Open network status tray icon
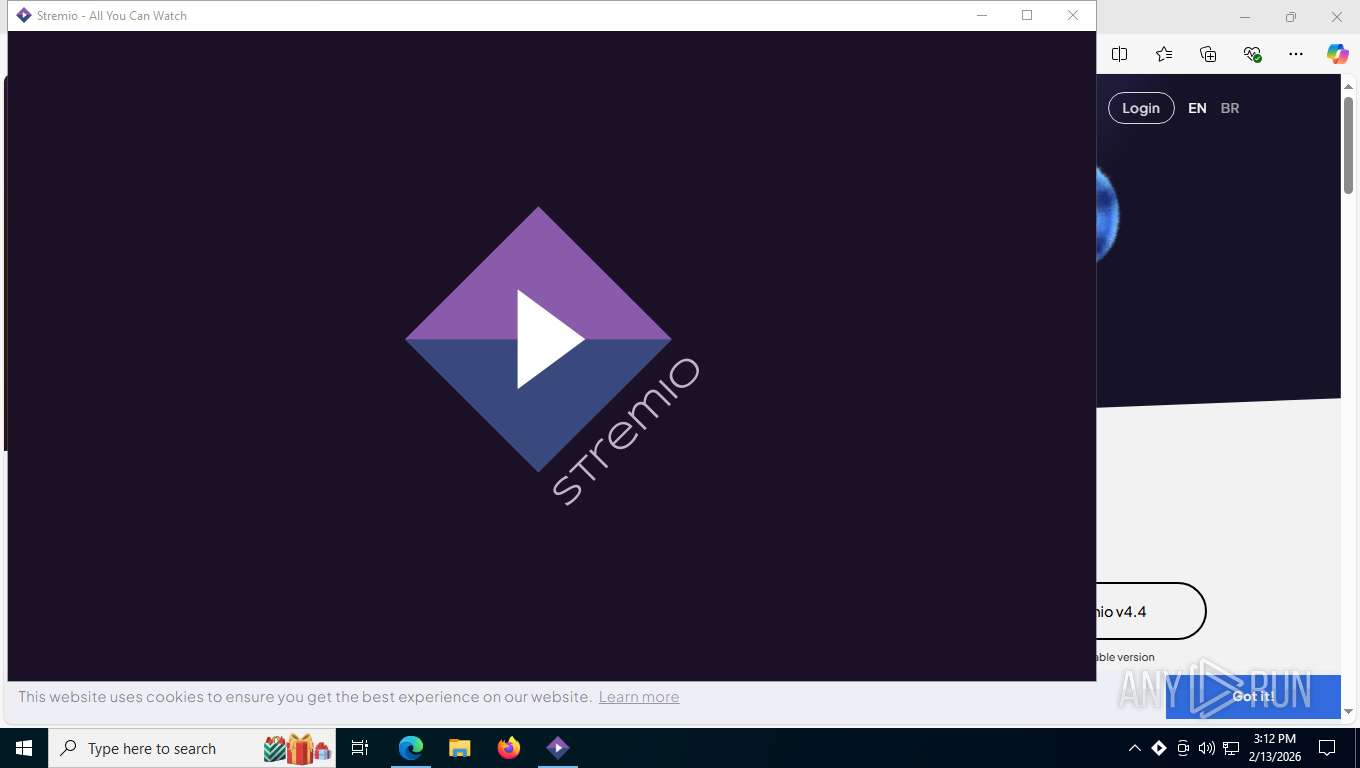This screenshot has width=1360, height=768. tap(1231, 748)
